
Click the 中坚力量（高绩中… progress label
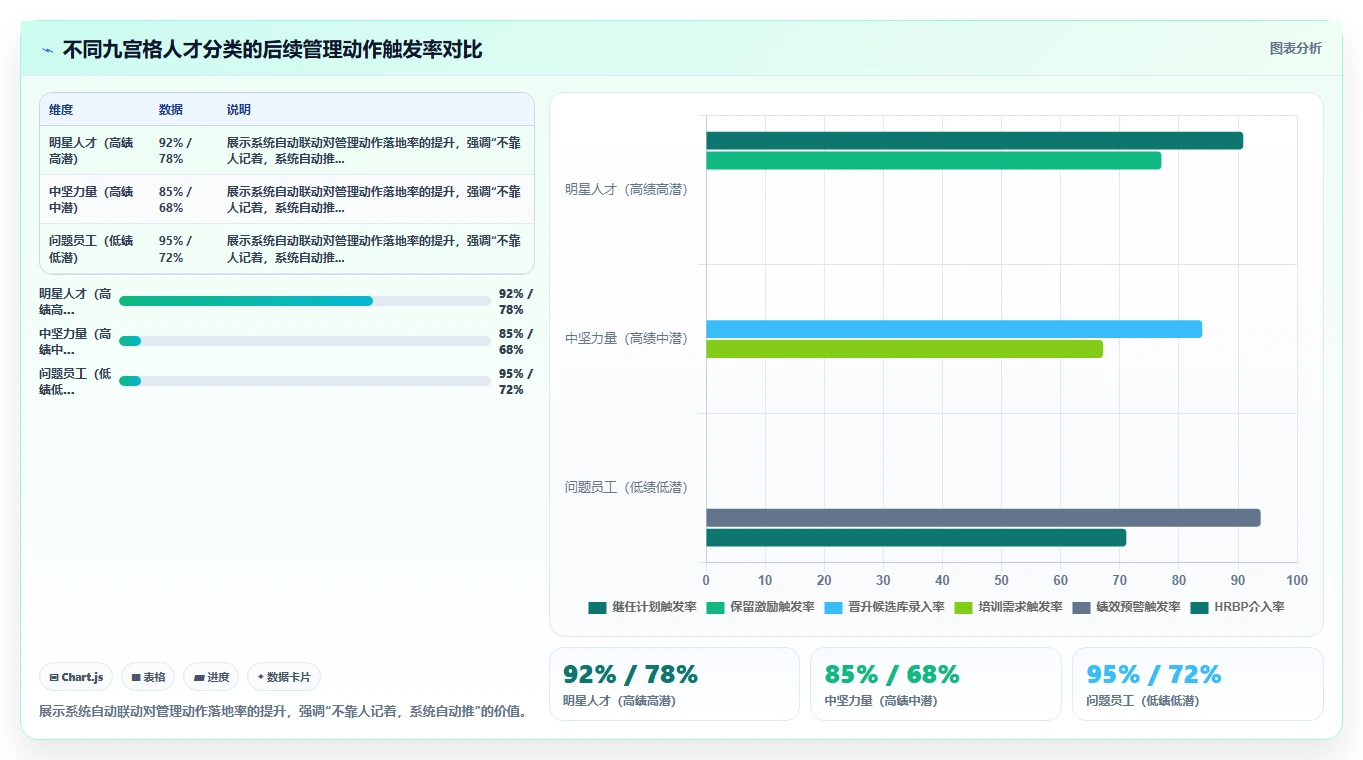(x=75, y=341)
